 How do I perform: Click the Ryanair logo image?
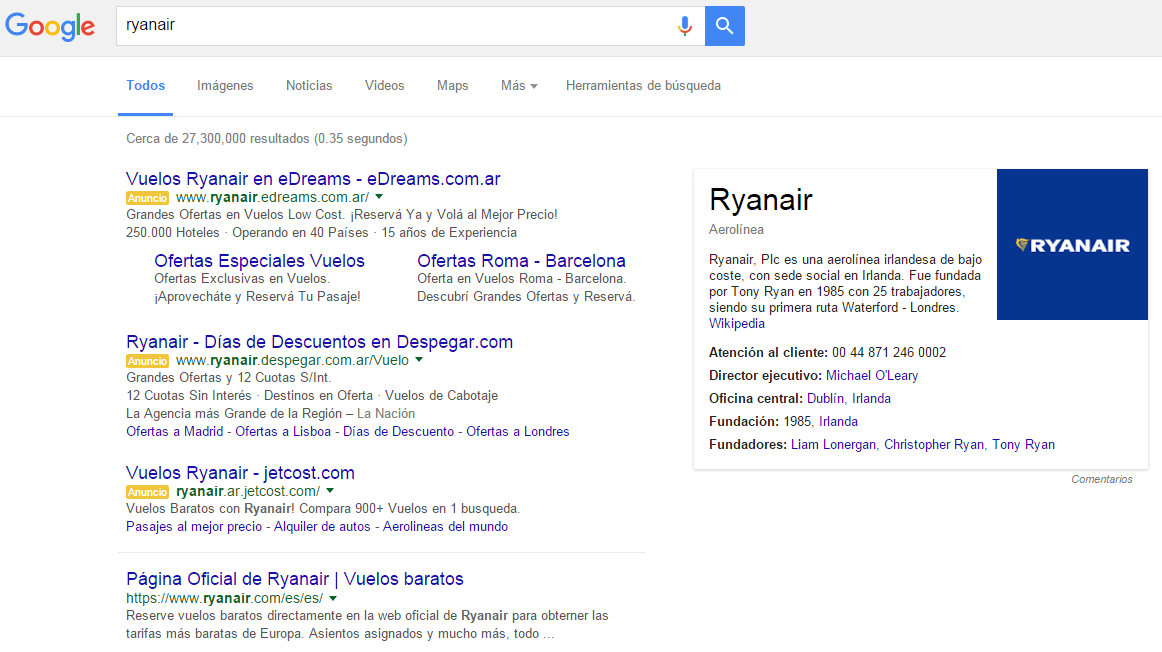point(1072,244)
